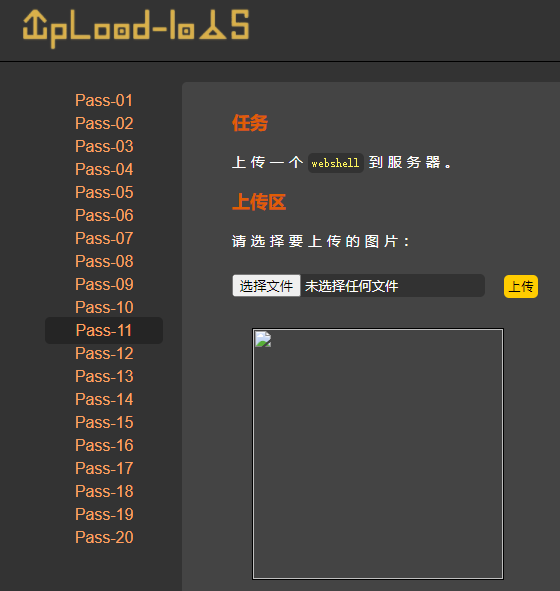Click the broken image icon in preview box
Screen dimensions: 560x591
[x=263, y=339]
